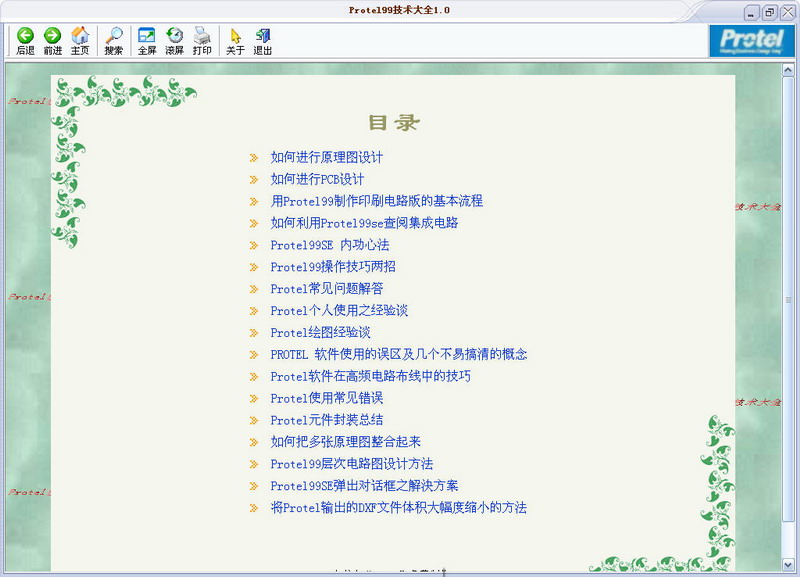The width and height of the screenshot is (800, 577).
Task: Click the 前进 (Forward) toolbar icon
Action: click(x=53, y=41)
